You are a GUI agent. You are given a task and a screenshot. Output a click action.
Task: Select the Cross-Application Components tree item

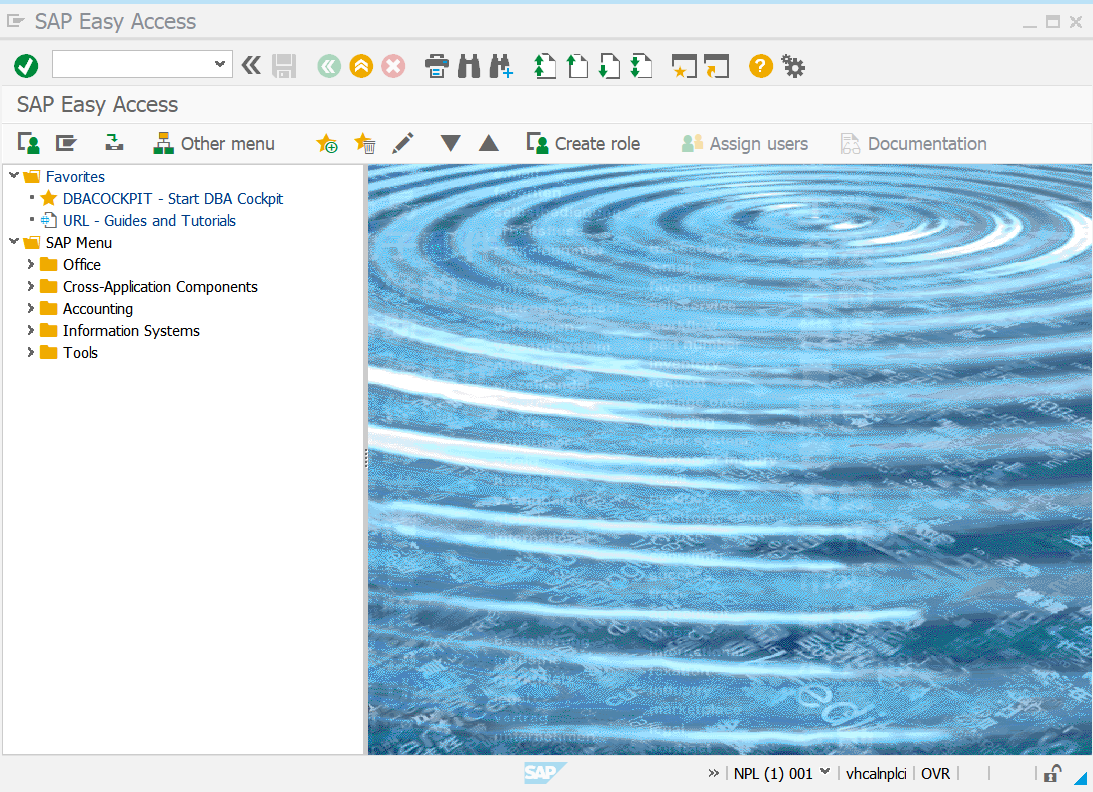pyautogui.click(x=160, y=287)
